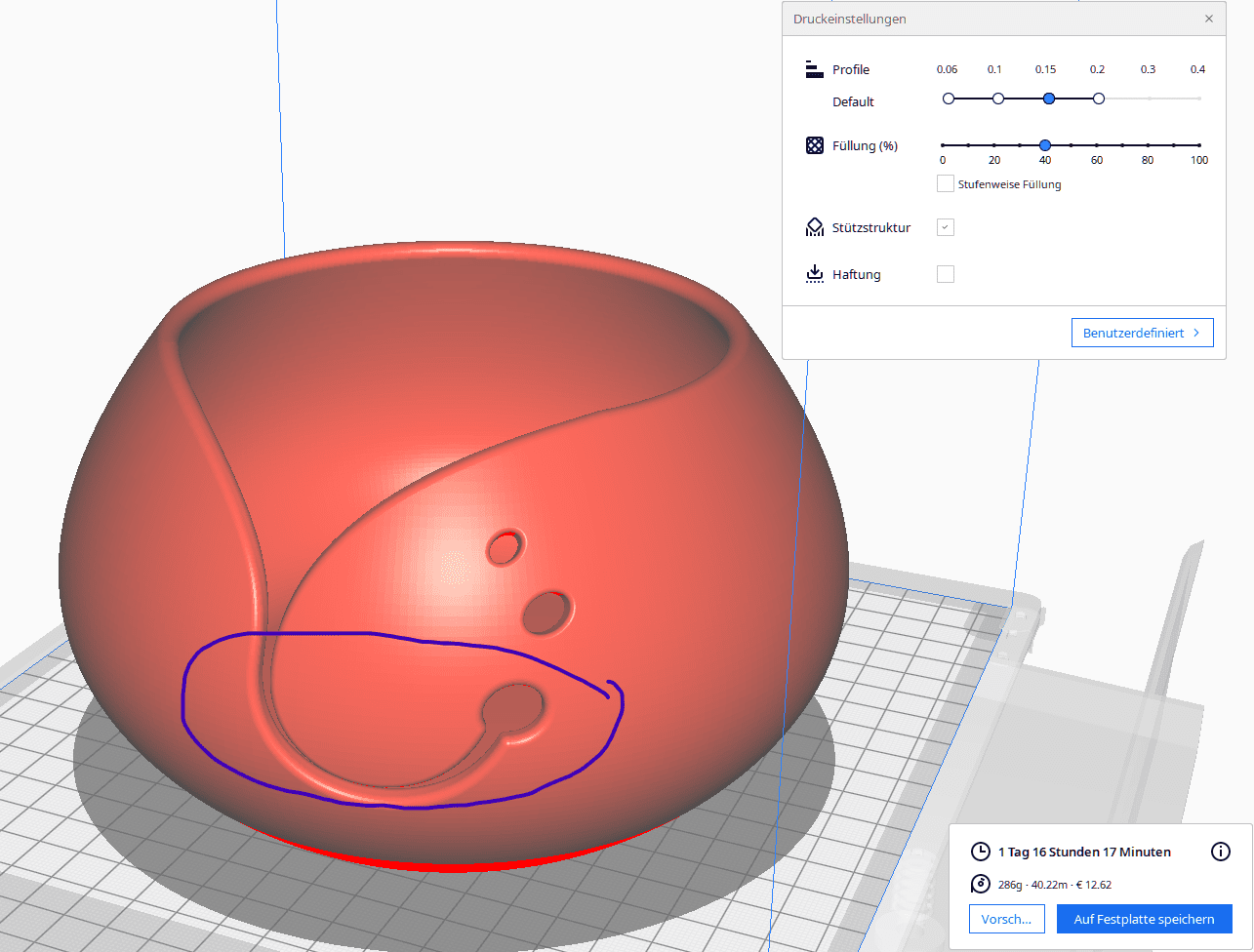The height and width of the screenshot is (952, 1254).
Task: Click the Stufenweise Füllung label
Action: 1009,183
